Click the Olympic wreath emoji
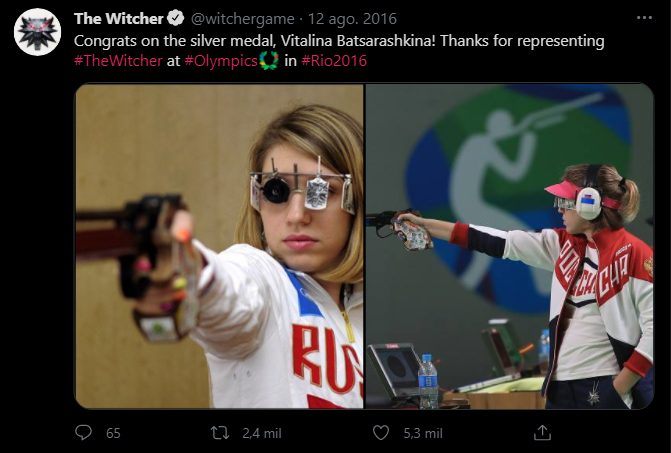 pyautogui.click(x=269, y=60)
